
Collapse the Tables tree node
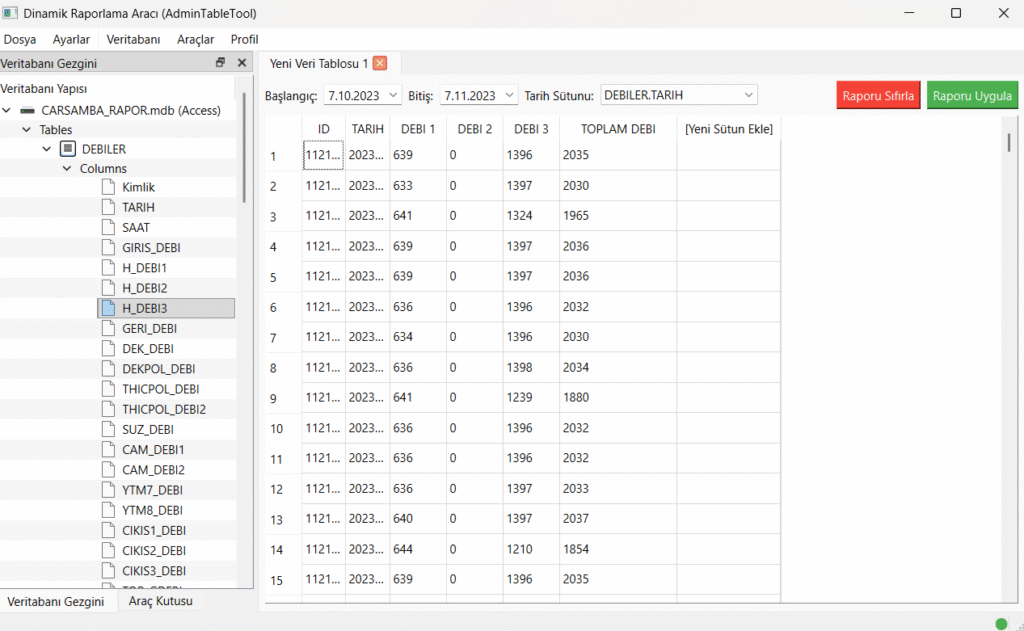click(x=26, y=130)
